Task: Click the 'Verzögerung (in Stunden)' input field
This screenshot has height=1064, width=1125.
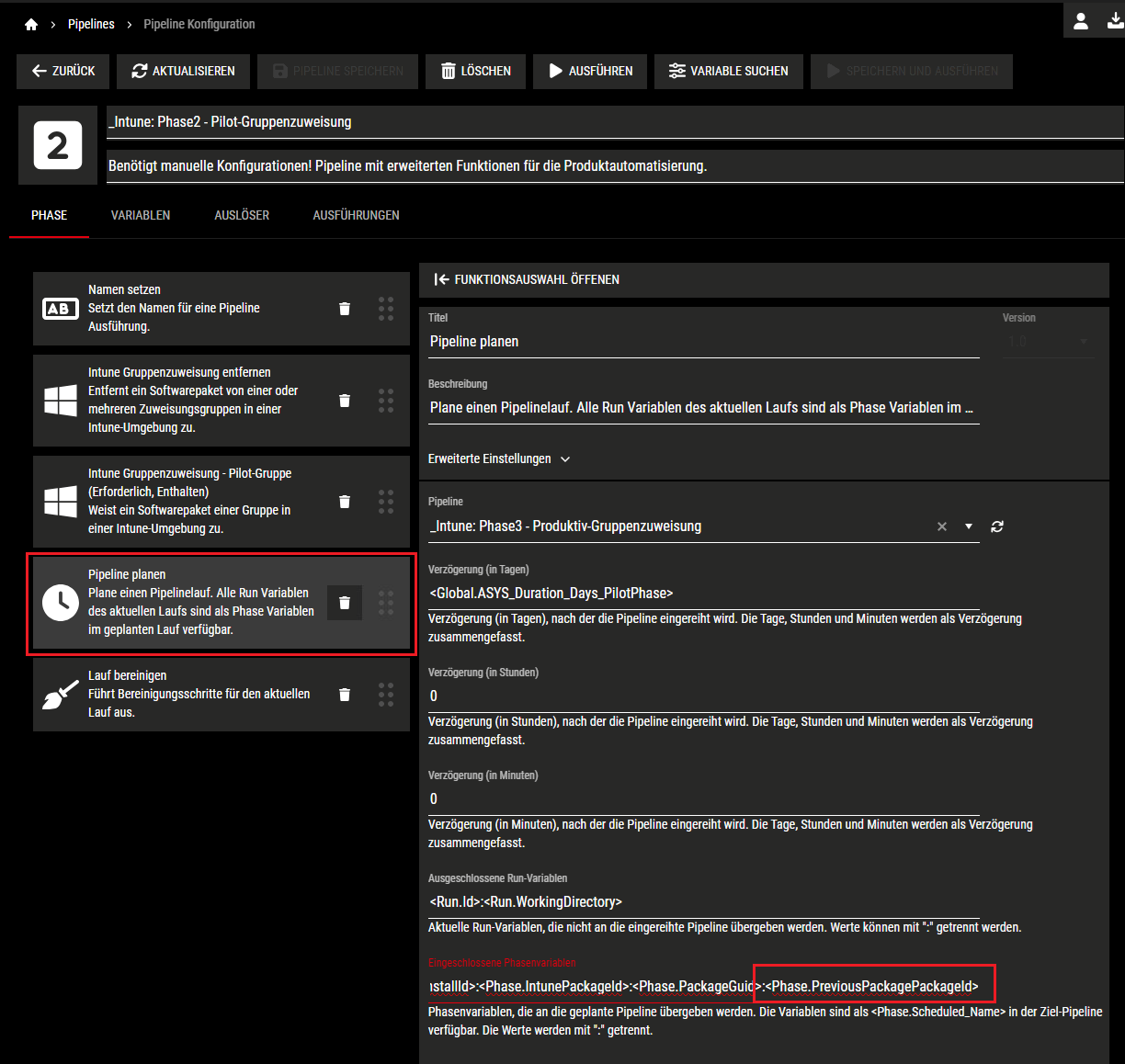Action: (x=703, y=696)
